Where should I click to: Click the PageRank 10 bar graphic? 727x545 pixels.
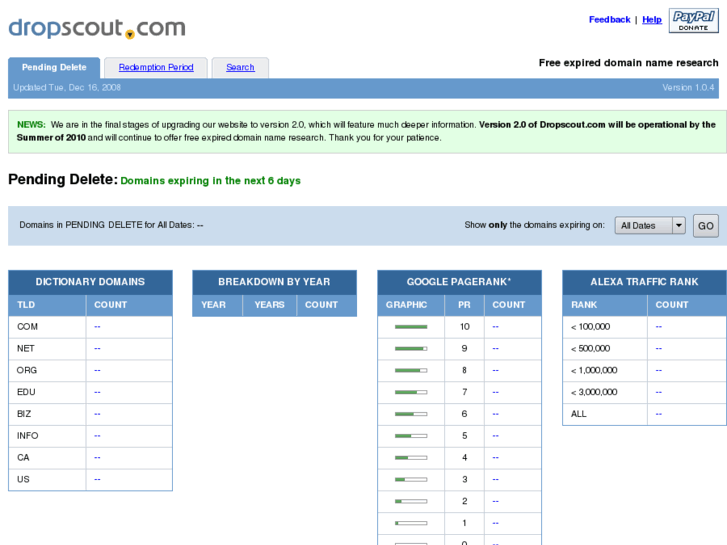411,327
